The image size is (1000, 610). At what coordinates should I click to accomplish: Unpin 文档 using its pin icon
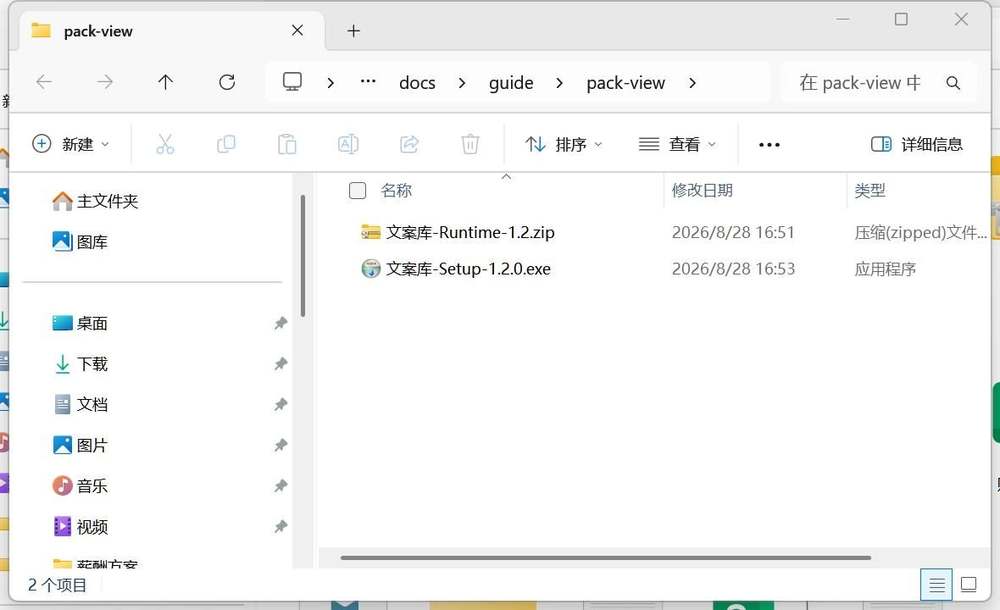click(281, 404)
